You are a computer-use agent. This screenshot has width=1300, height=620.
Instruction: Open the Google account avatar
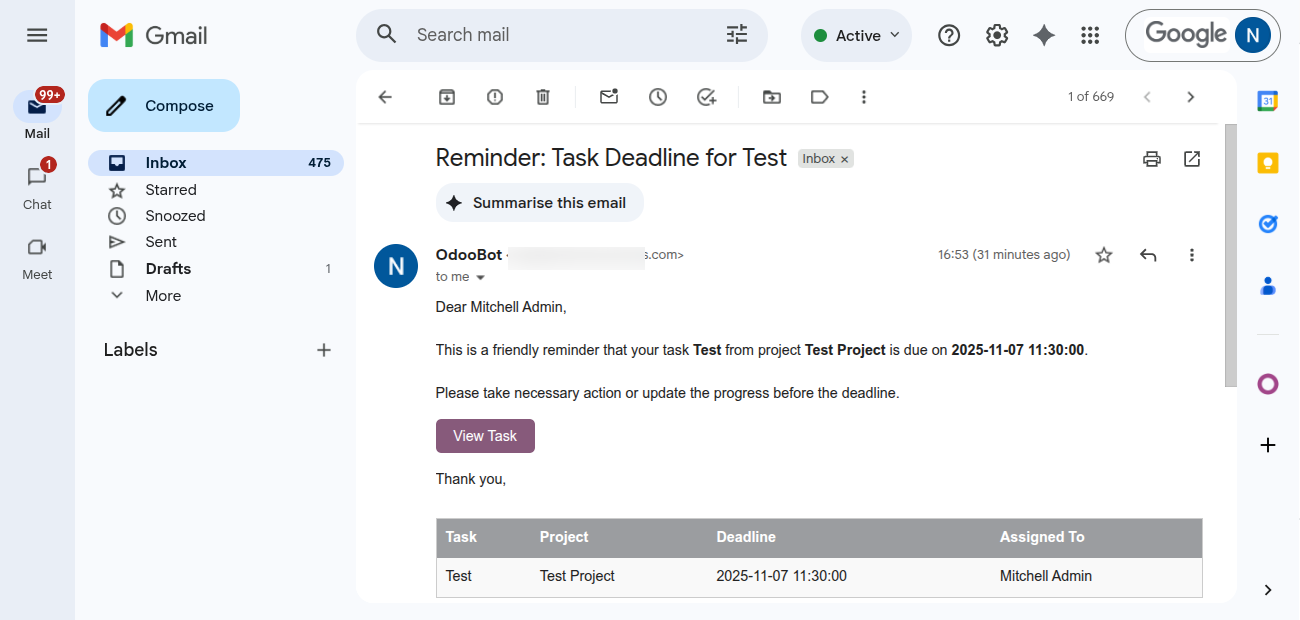[x=1253, y=35]
